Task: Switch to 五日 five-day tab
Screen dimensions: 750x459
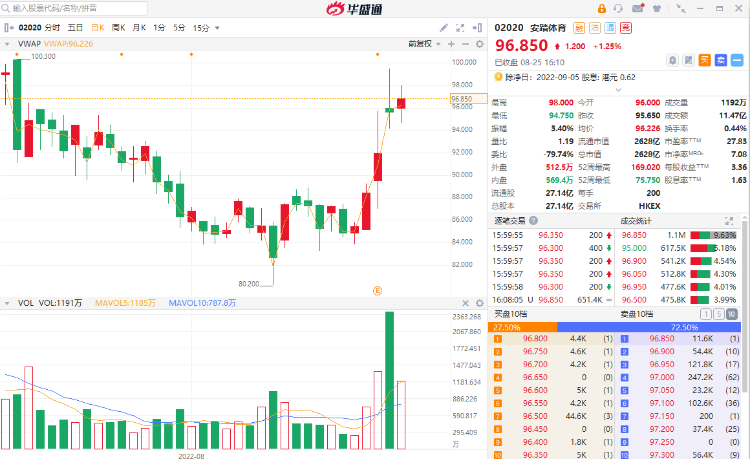Action: click(75, 28)
